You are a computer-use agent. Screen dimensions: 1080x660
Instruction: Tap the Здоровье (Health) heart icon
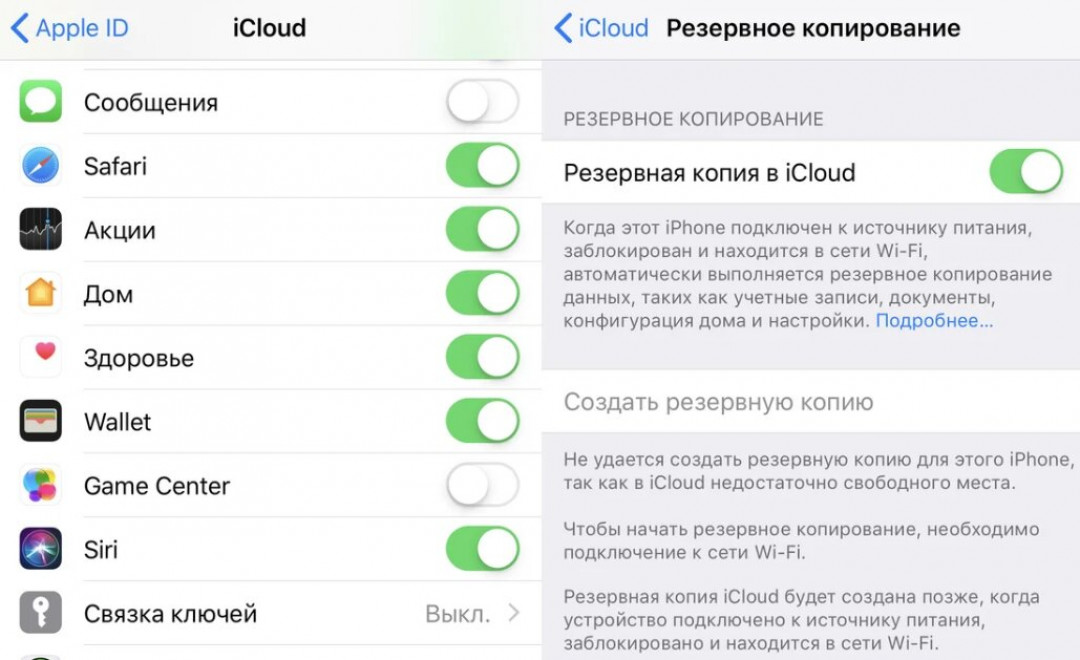point(41,357)
